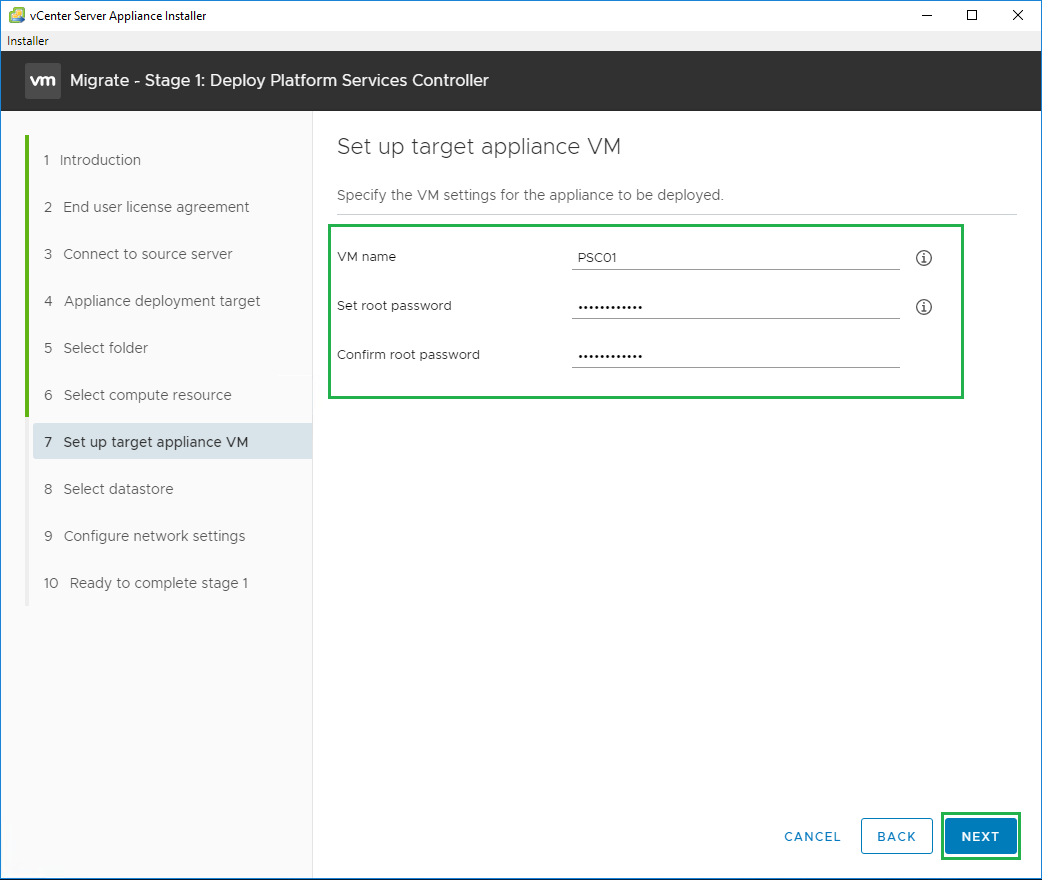Image resolution: width=1042 pixels, height=880 pixels.
Task: Click the VMware logo in header
Action: pyautogui.click(x=43, y=81)
